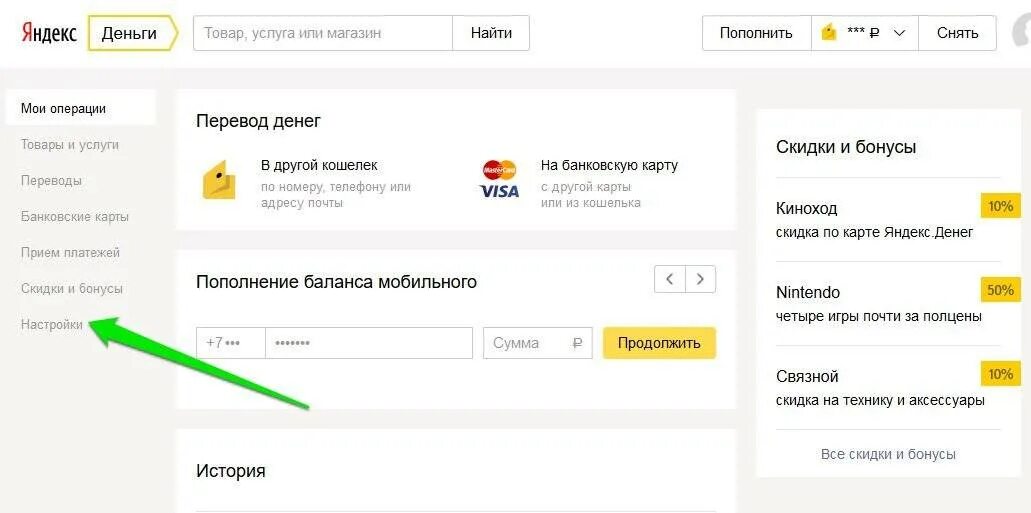Show previous mobile top-up with left arrow
The width and height of the screenshot is (1031, 513).
click(669, 279)
